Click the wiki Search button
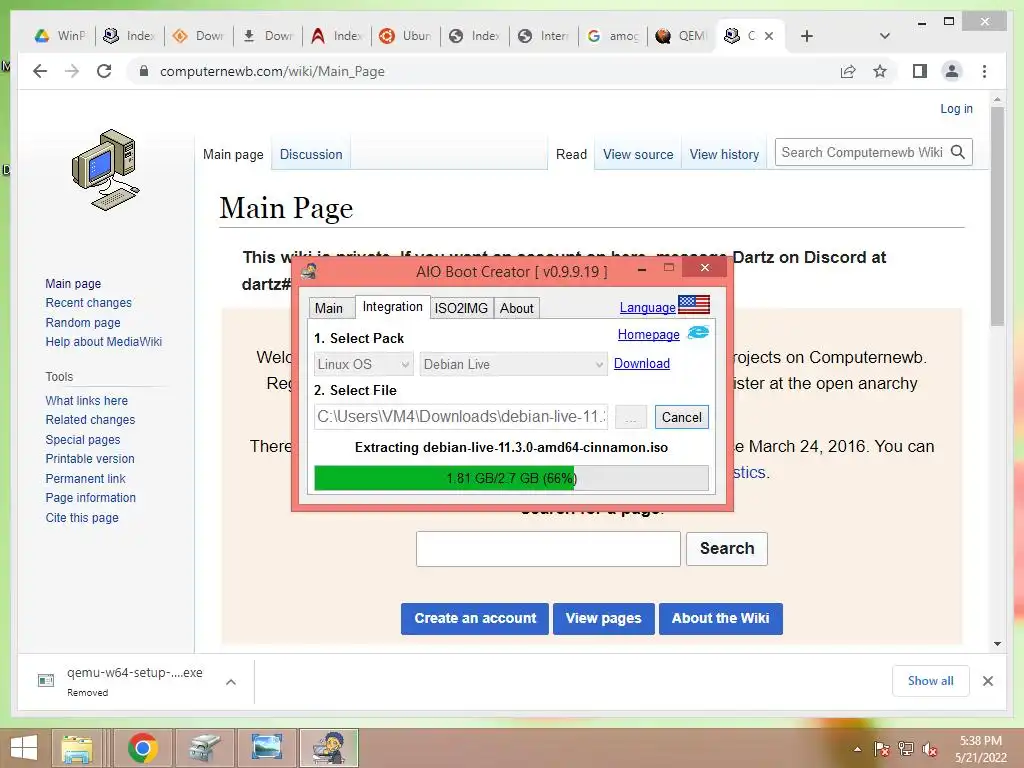Viewport: 1024px width, 768px height. click(x=727, y=548)
